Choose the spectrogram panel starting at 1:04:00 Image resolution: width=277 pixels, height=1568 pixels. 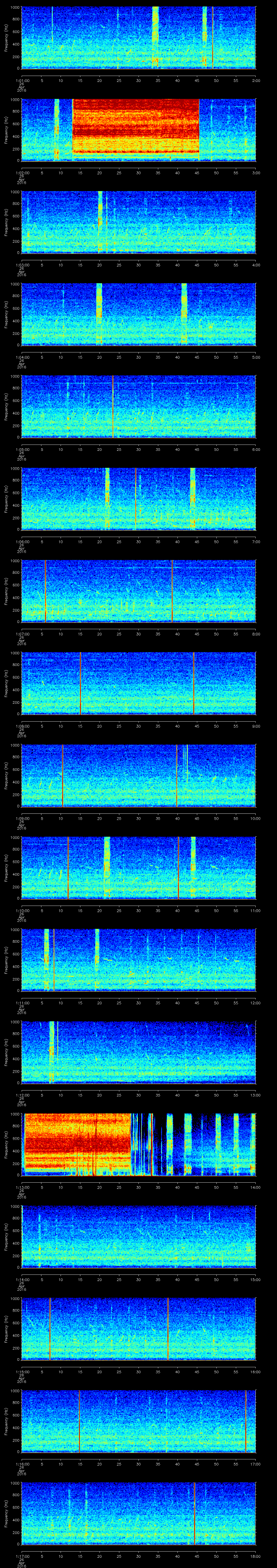[x=139, y=314]
